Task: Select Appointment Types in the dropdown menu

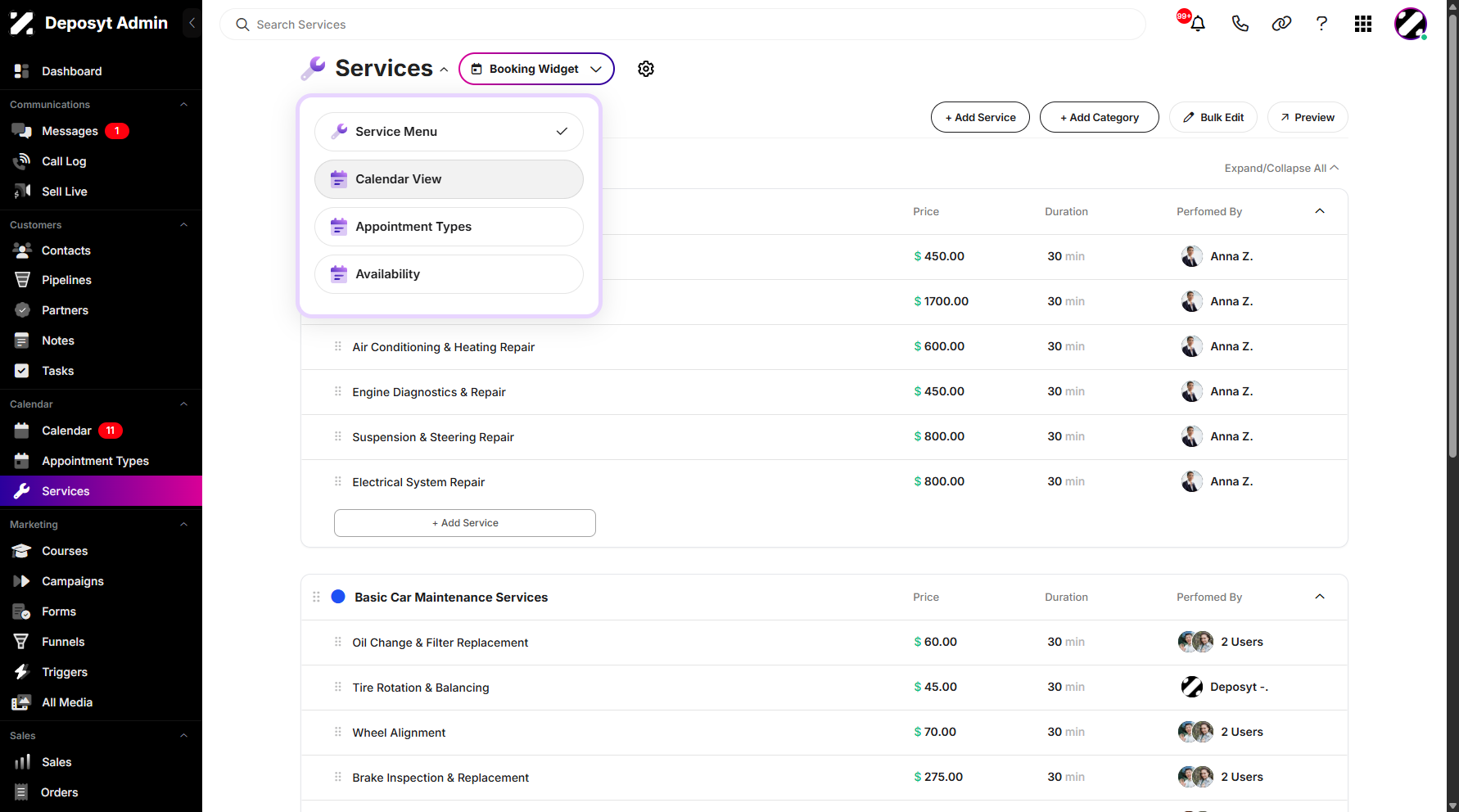Action: 449,227
